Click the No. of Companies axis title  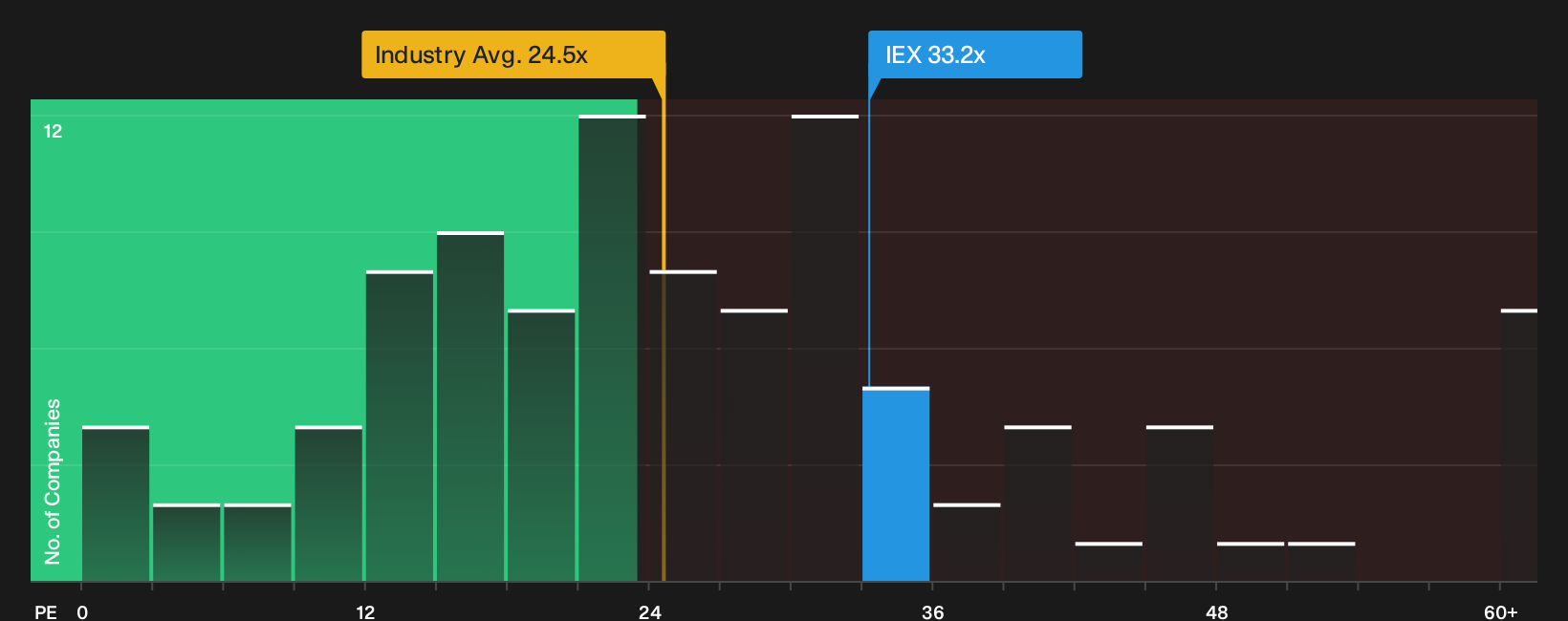pyautogui.click(x=53, y=481)
